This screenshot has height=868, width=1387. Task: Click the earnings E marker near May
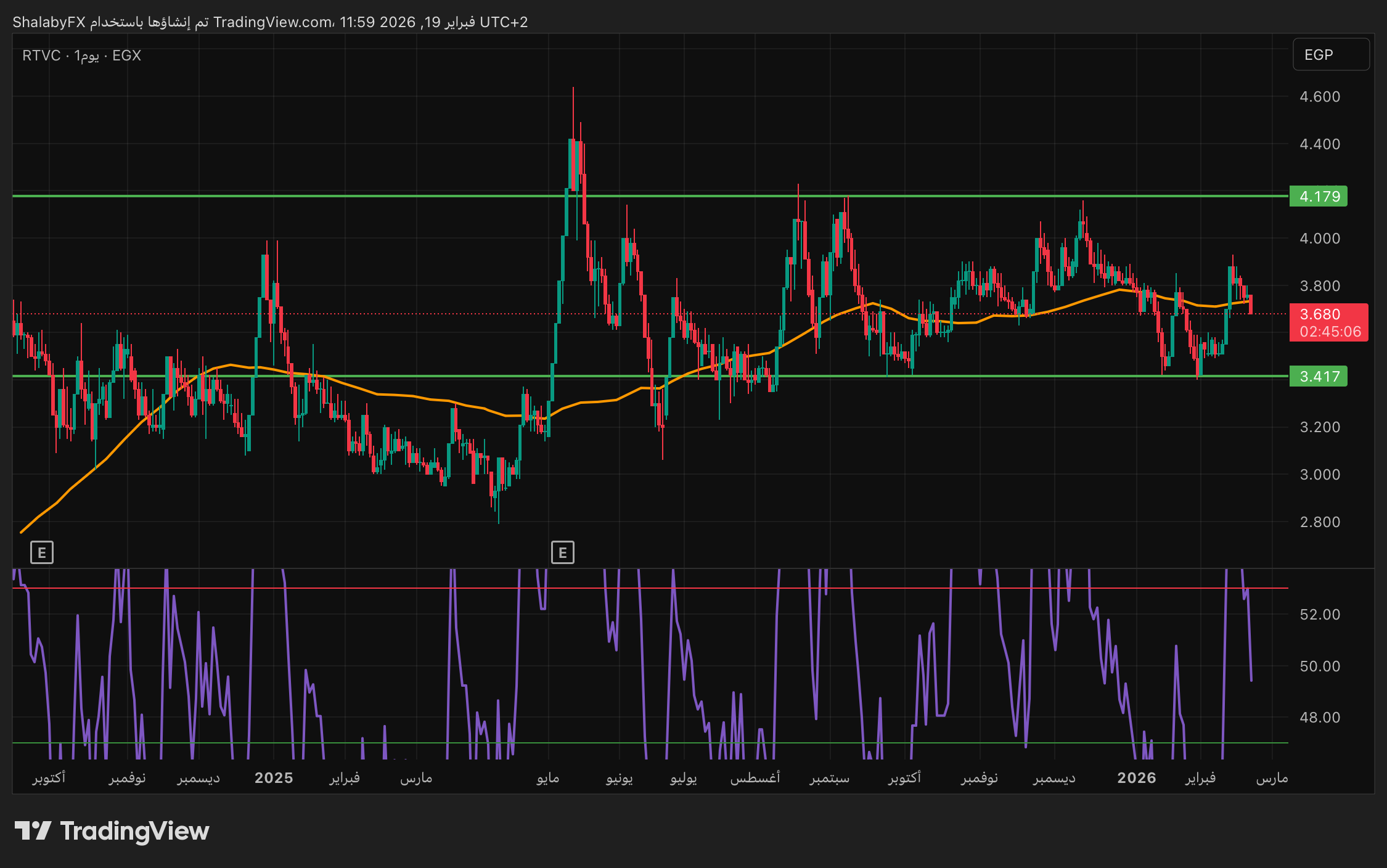click(x=562, y=552)
